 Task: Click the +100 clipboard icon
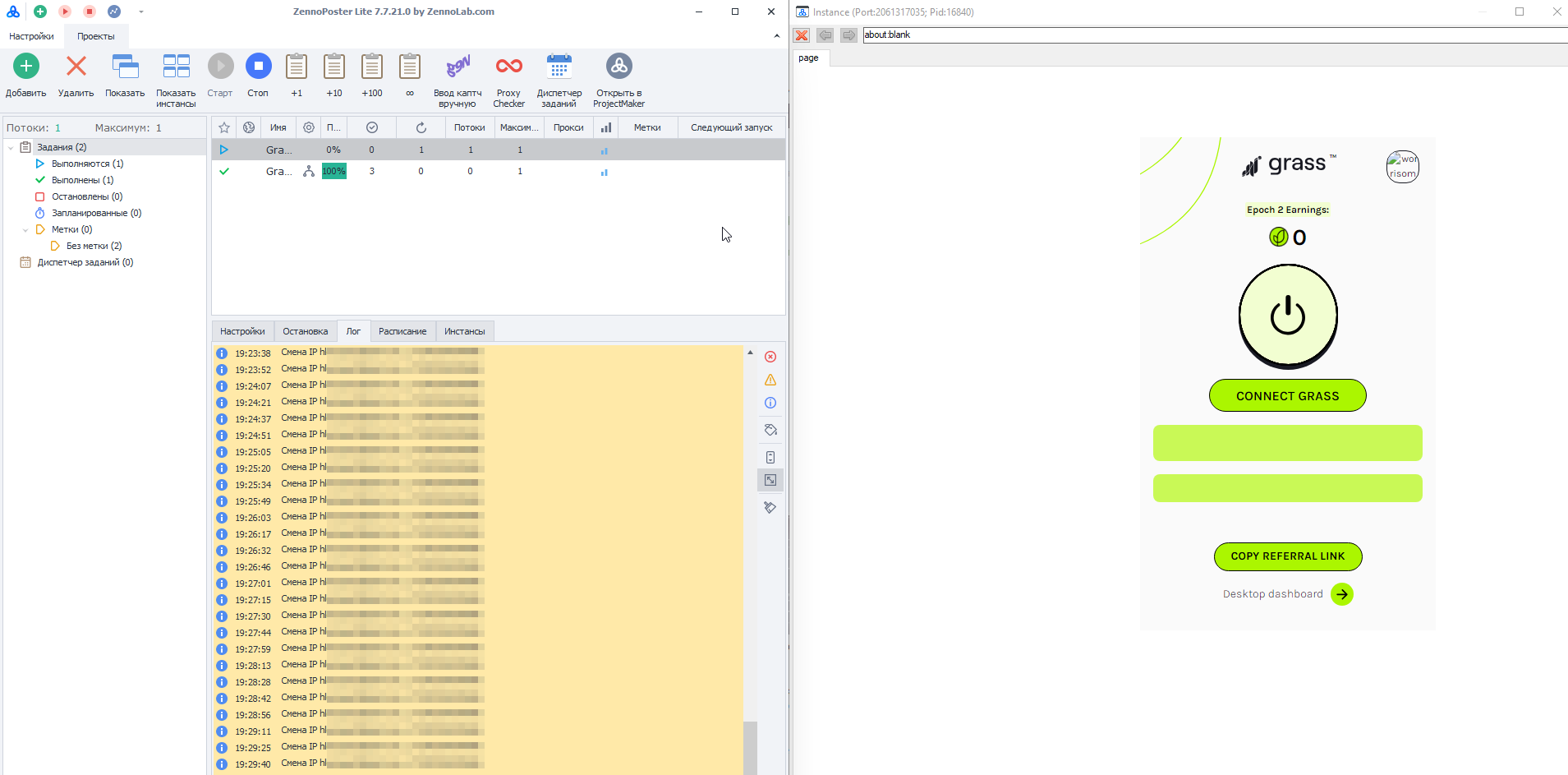coord(372,66)
